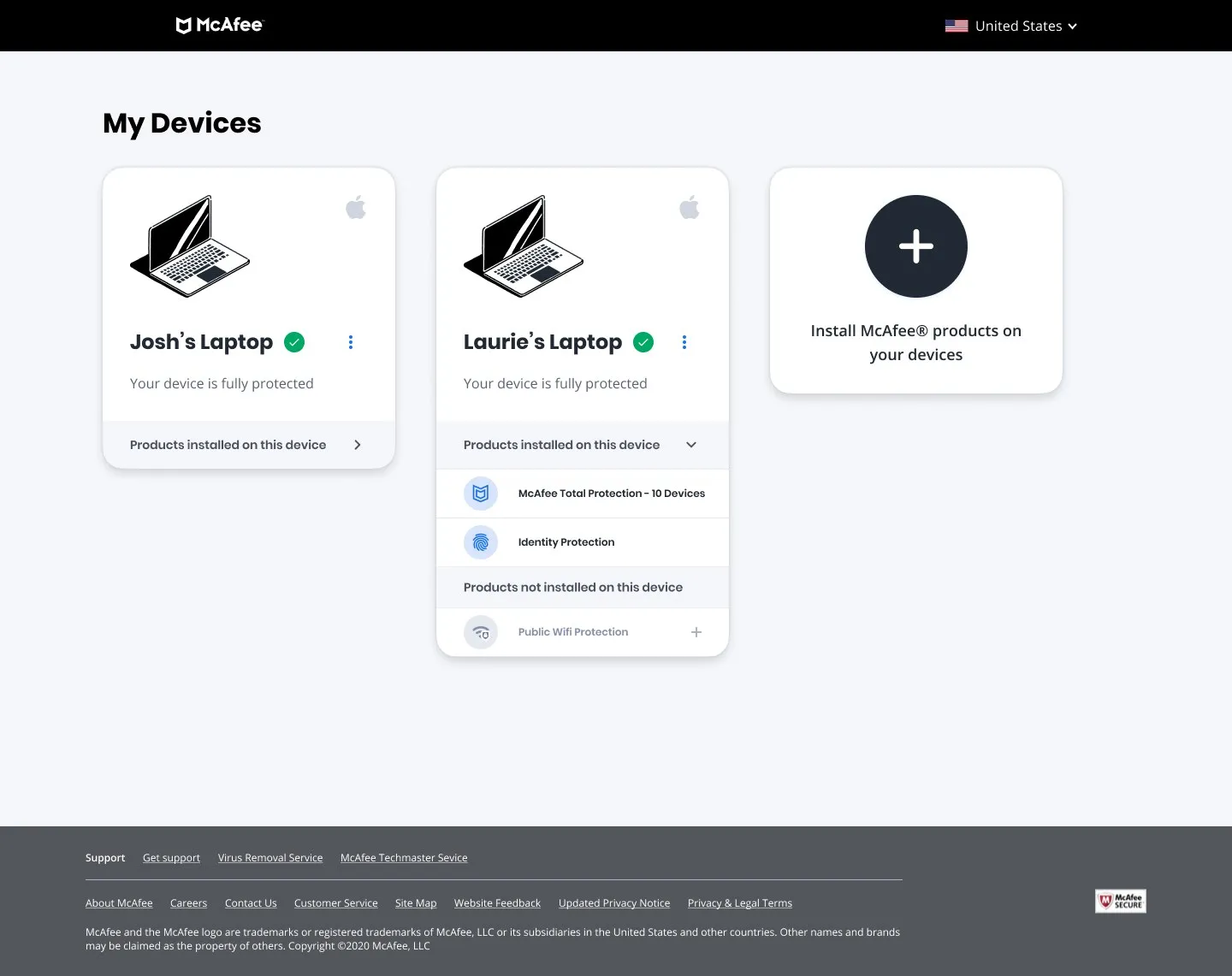
Task: Click Install McAfee products on your devices
Action: click(916, 342)
